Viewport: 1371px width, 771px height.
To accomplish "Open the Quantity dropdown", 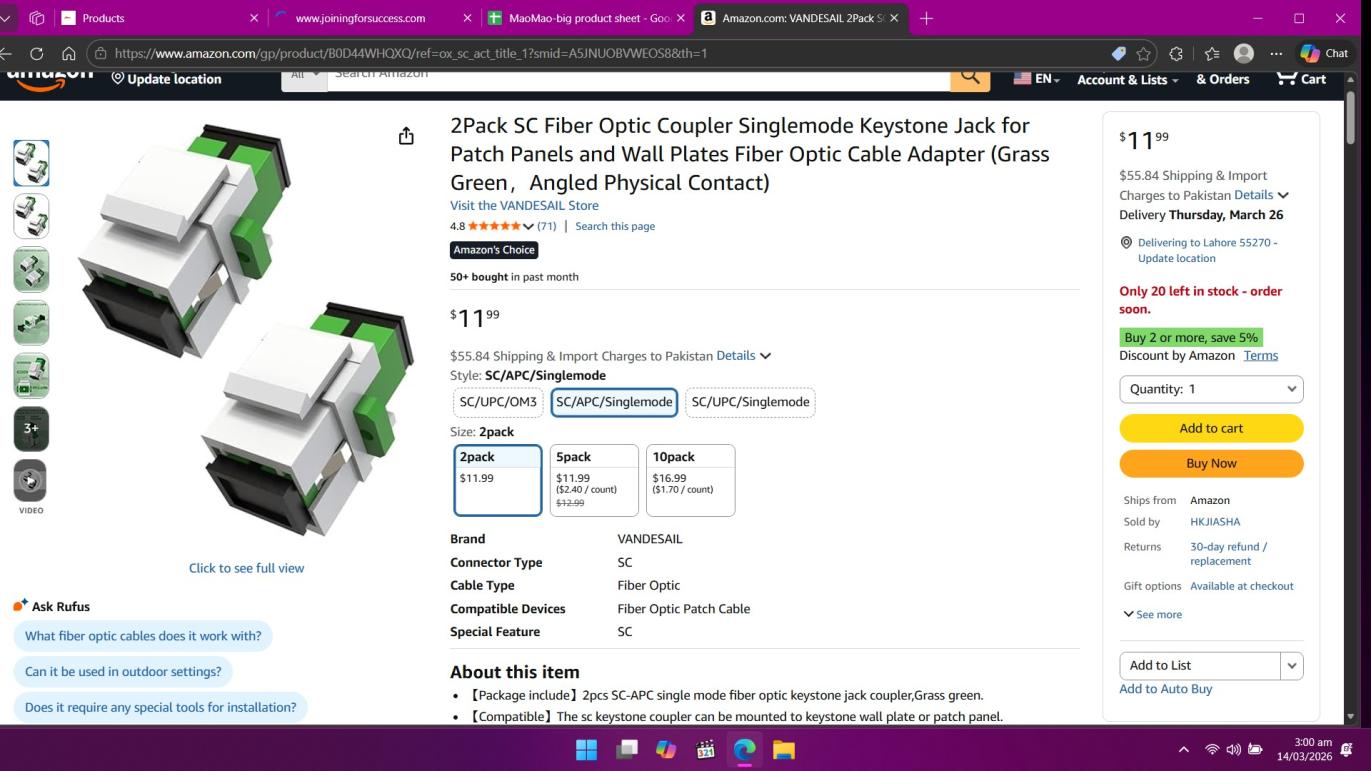I will [1211, 389].
